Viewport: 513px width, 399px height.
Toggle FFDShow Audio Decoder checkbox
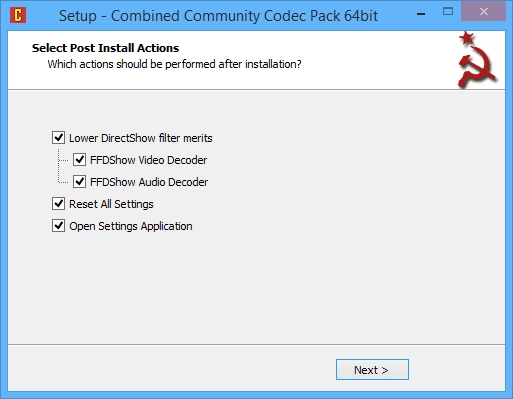click(79, 182)
